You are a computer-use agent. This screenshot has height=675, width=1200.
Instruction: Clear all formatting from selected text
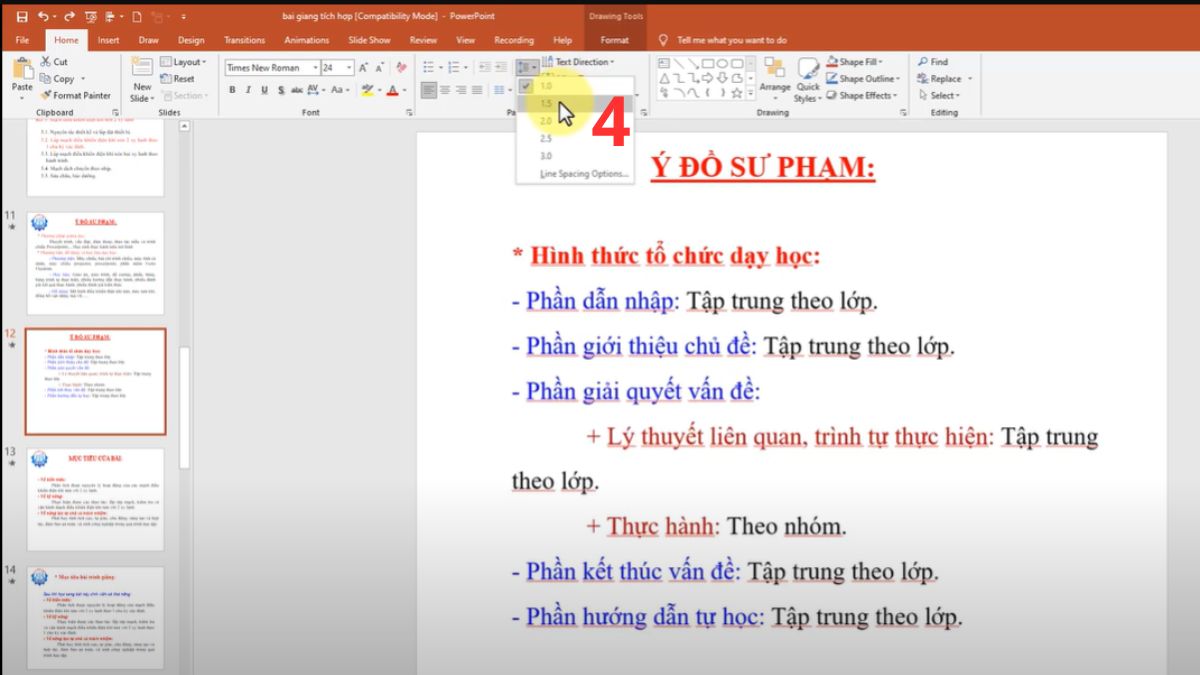coord(400,68)
